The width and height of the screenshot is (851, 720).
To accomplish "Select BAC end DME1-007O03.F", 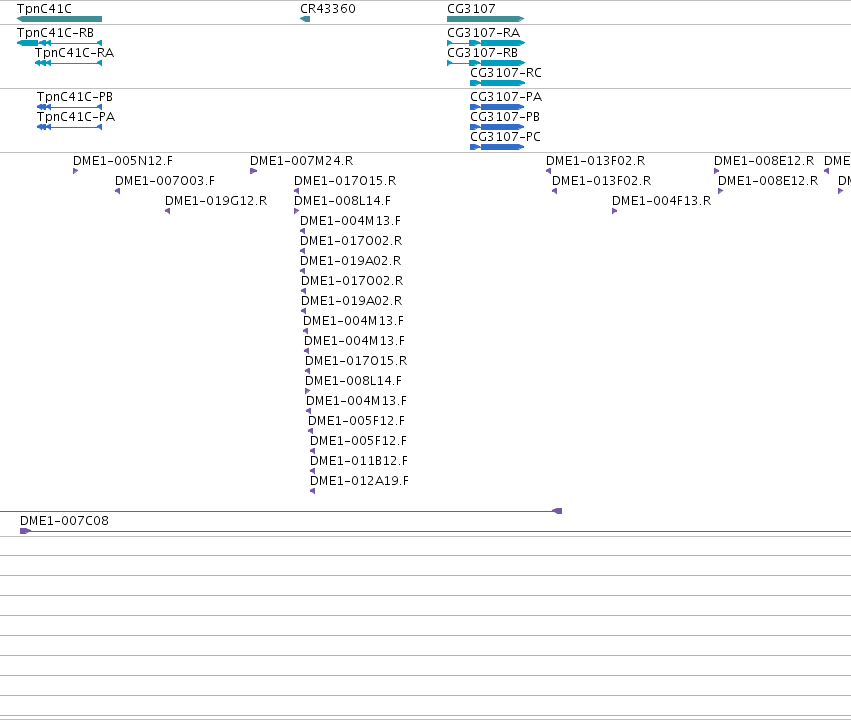I will pos(165,181).
